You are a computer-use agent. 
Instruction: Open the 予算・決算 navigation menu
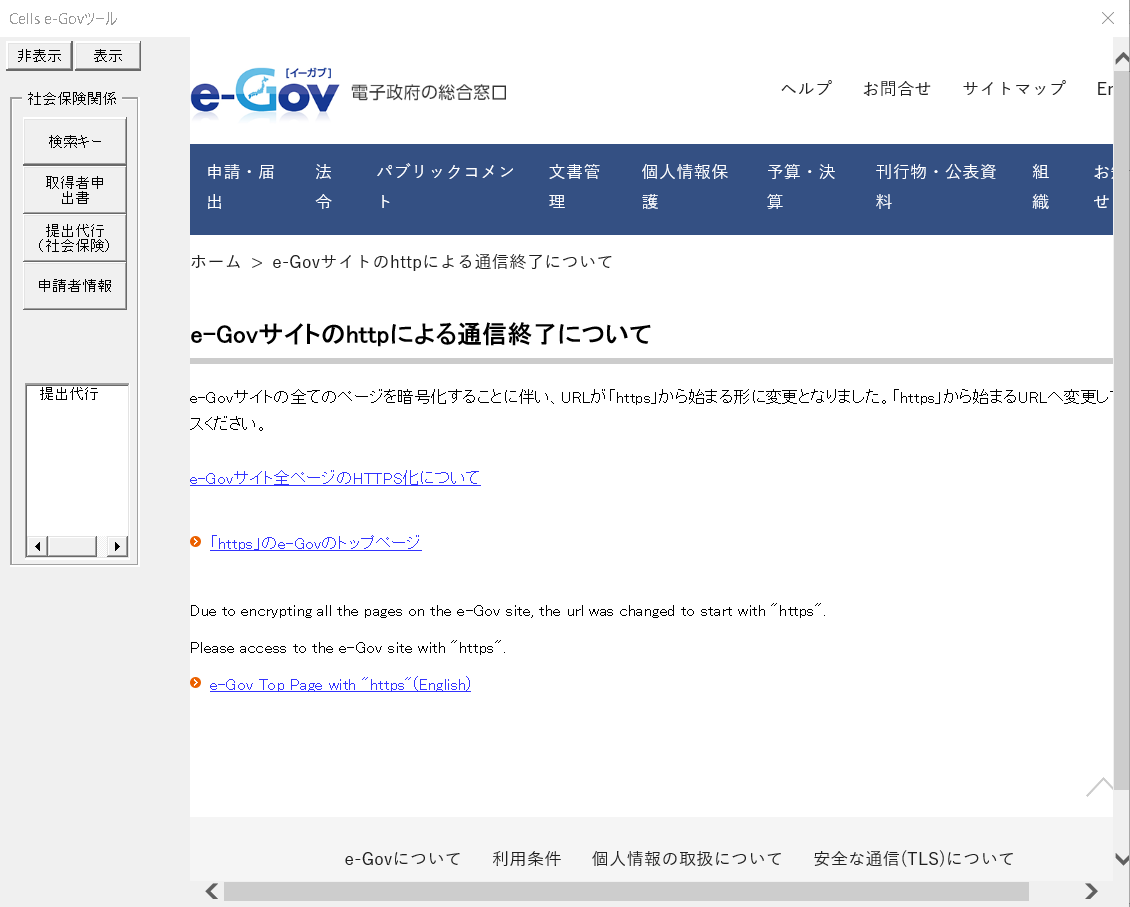tap(801, 187)
